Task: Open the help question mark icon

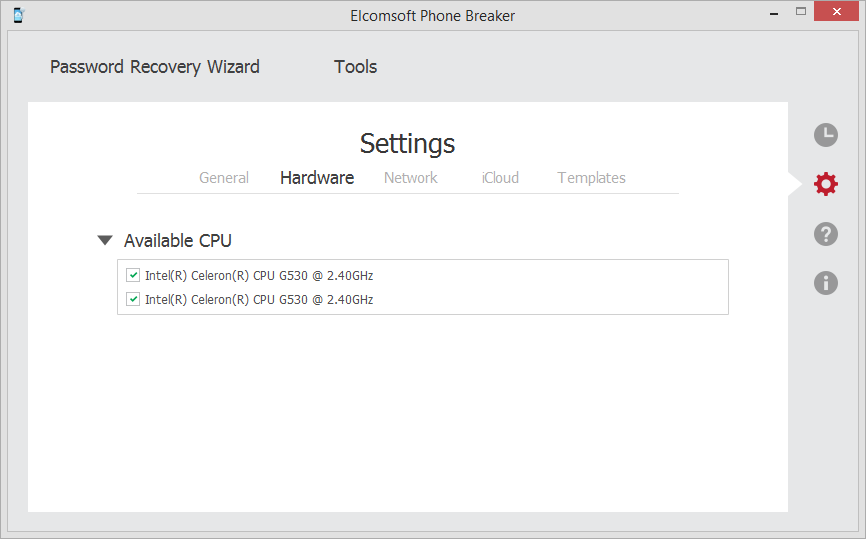Action: click(826, 234)
